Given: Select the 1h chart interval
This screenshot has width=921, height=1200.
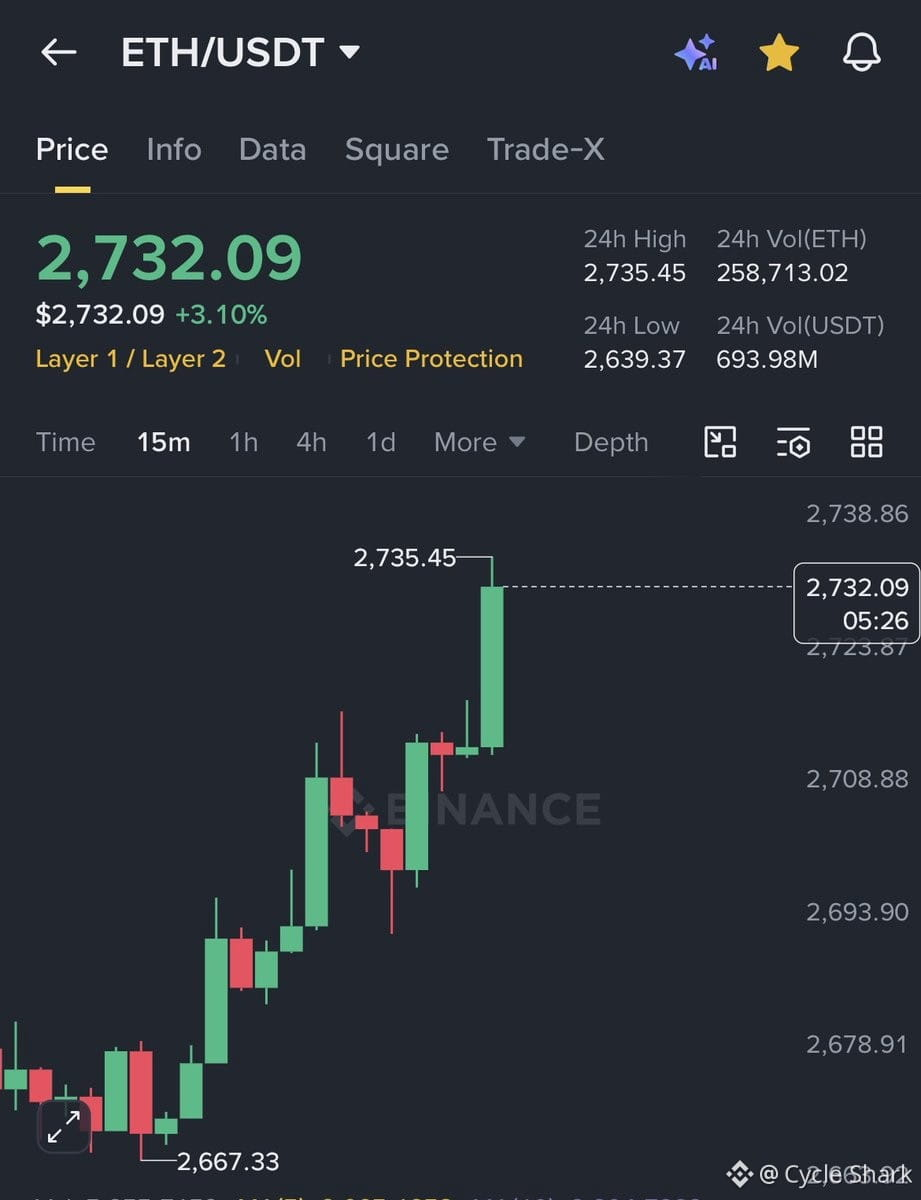Looking at the screenshot, I should point(243,442).
